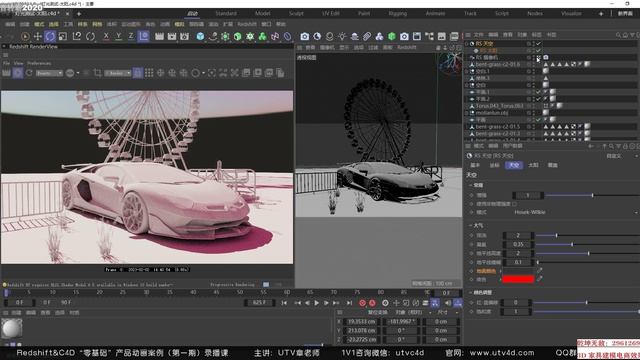Toggle the highlighted coordinate system icon
The width and height of the screenshot is (640, 360).
click(144, 36)
